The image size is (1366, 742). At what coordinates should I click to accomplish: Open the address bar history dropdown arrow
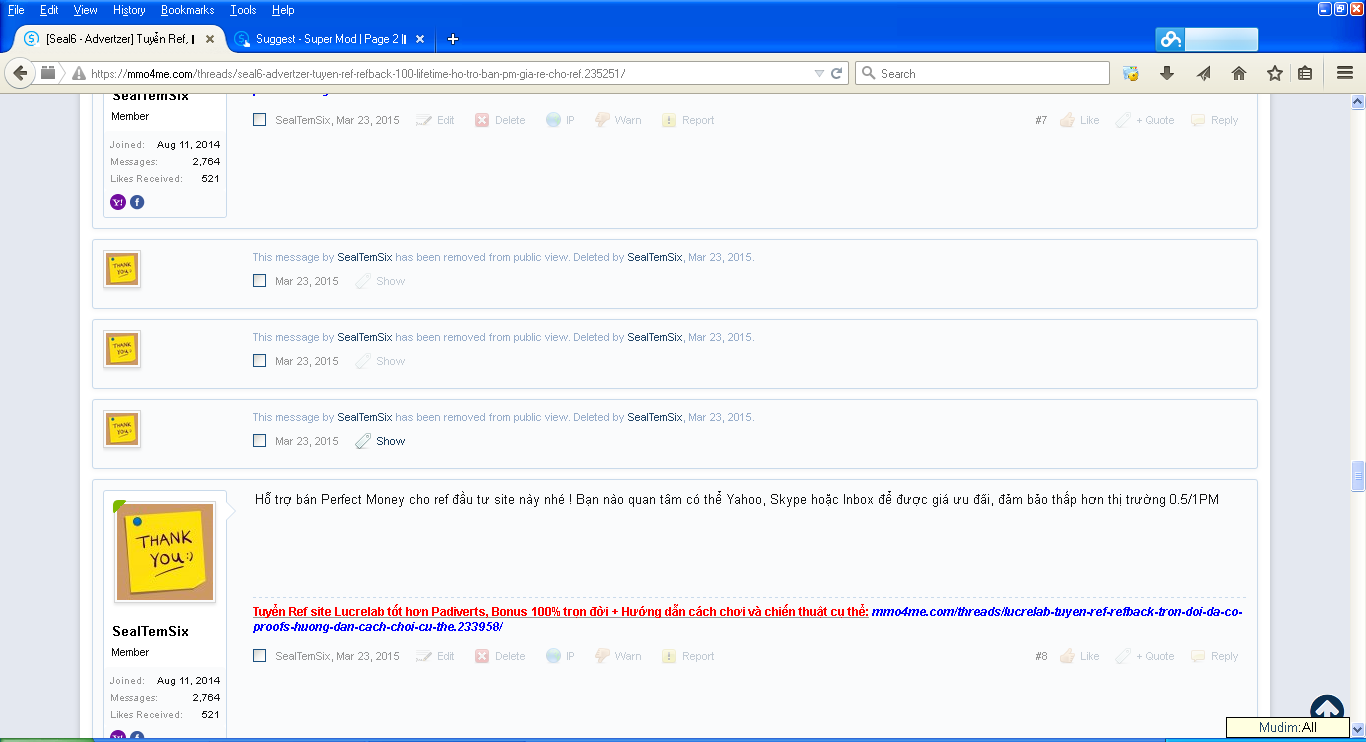pyautogui.click(x=819, y=73)
